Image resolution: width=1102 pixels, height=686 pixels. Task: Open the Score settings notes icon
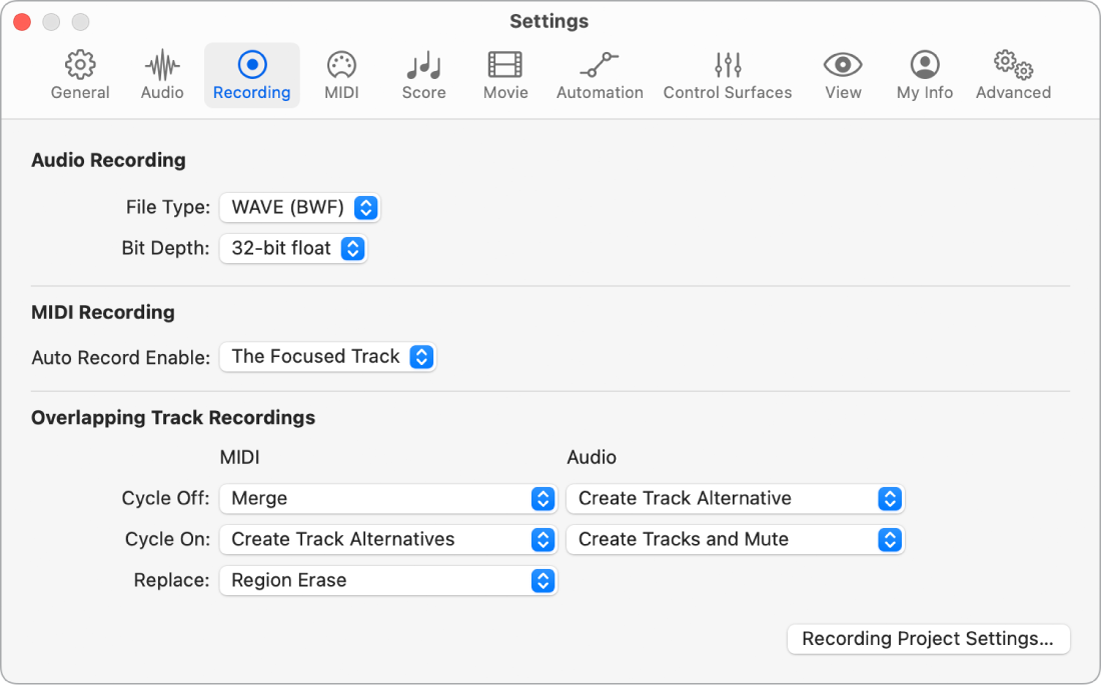(424, 68)
